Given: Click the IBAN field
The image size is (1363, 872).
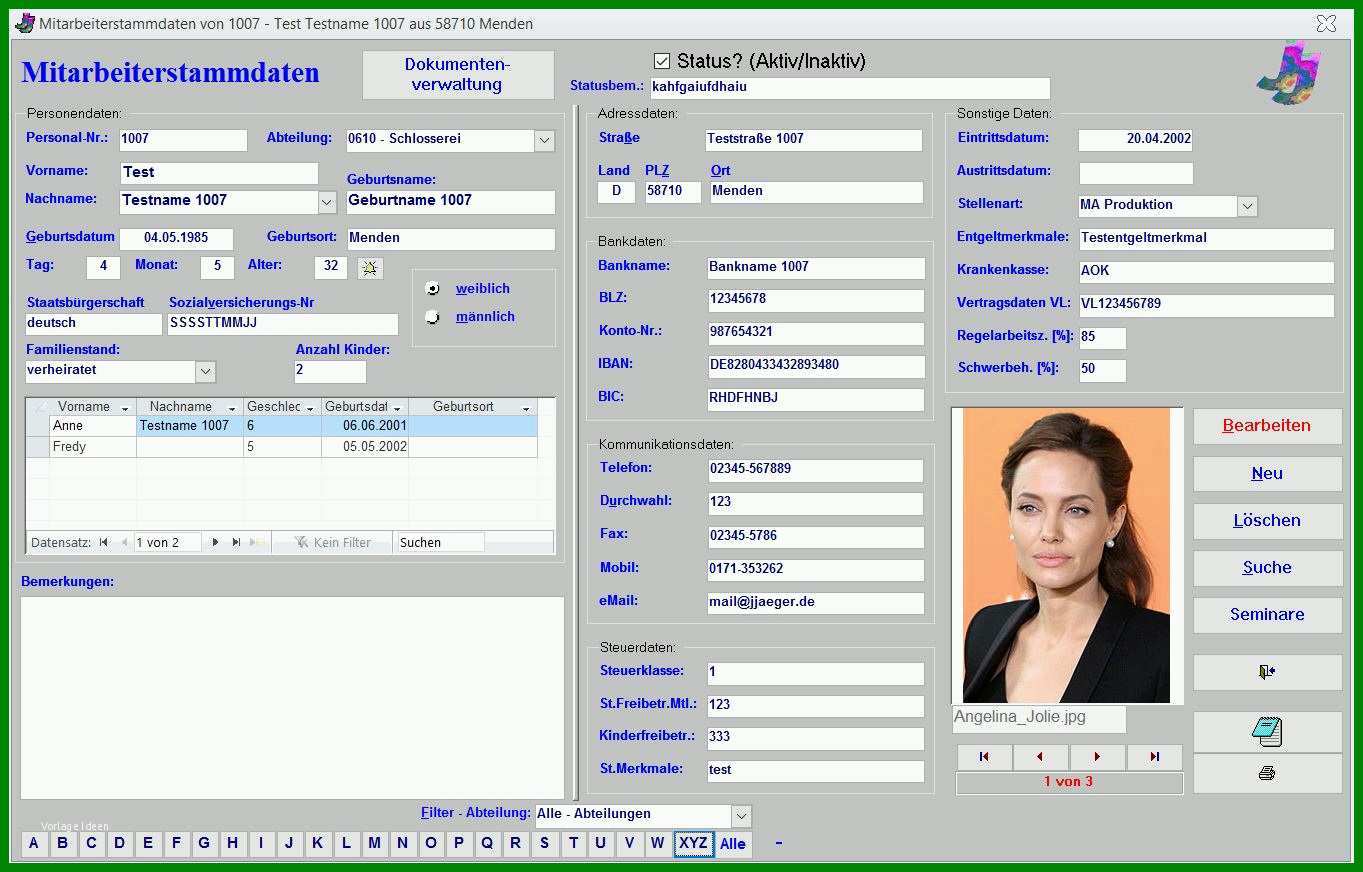Looking at the screenshot, I should coord(816,366).
